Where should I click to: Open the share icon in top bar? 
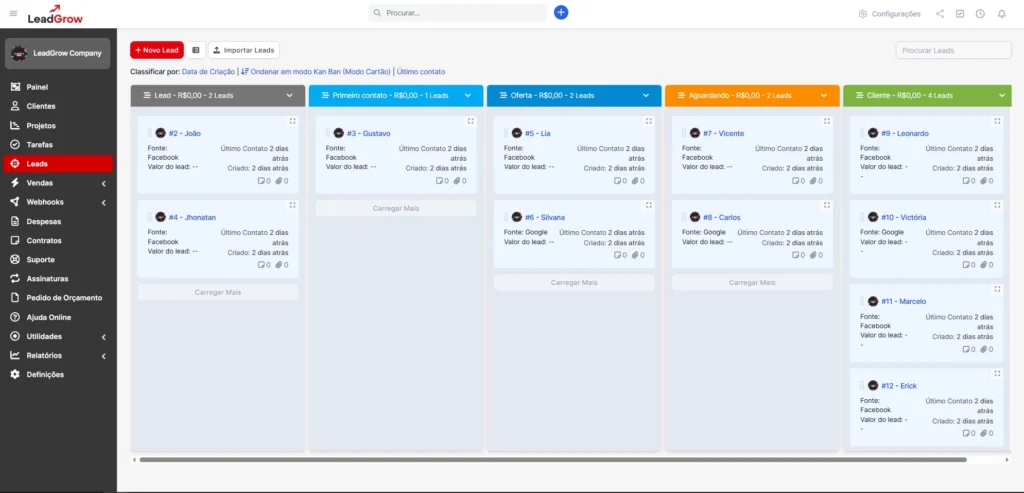pos(940,14)
